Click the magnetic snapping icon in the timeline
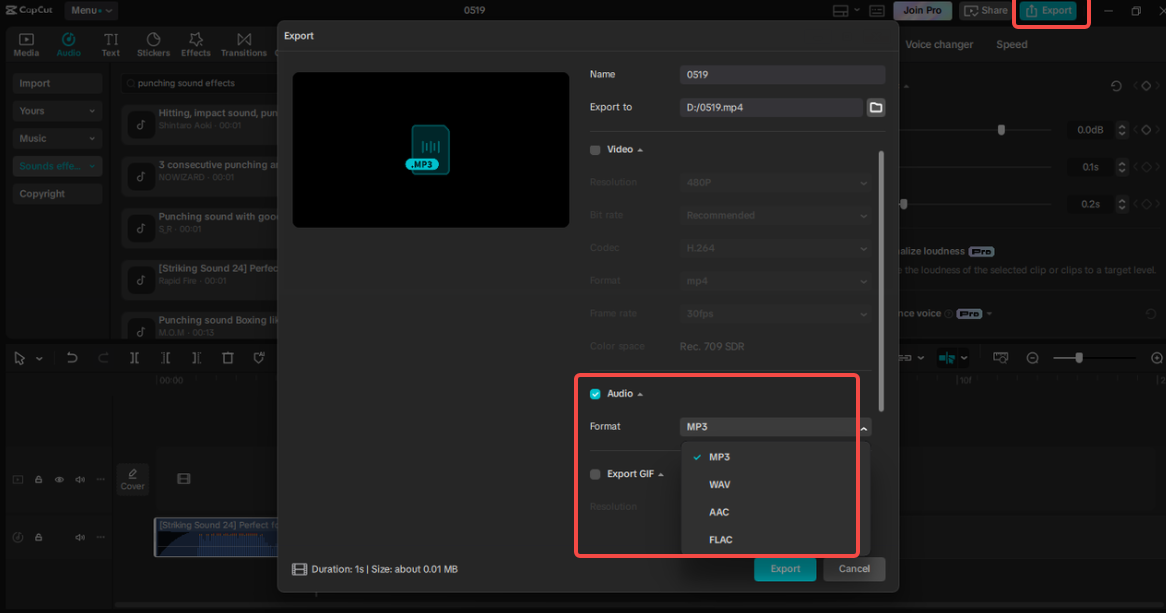Image resolution: width=1166 pixels, height=613 pixels. tap(946, 357)
